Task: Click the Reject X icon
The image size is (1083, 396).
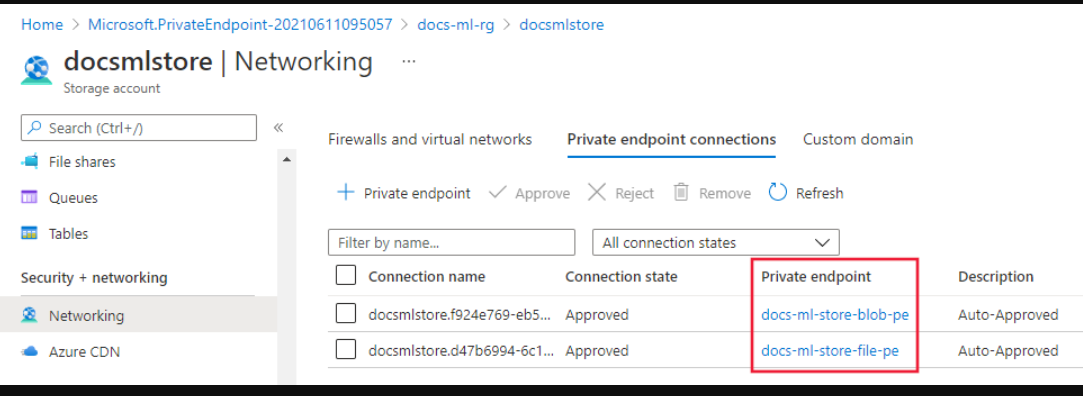Action: tap(597, 192)
